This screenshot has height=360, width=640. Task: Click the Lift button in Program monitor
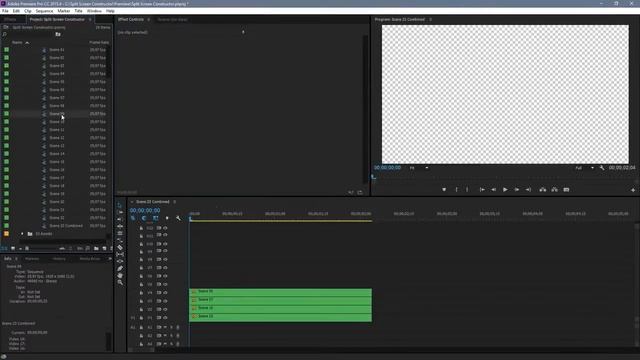(x=542, y=190)
